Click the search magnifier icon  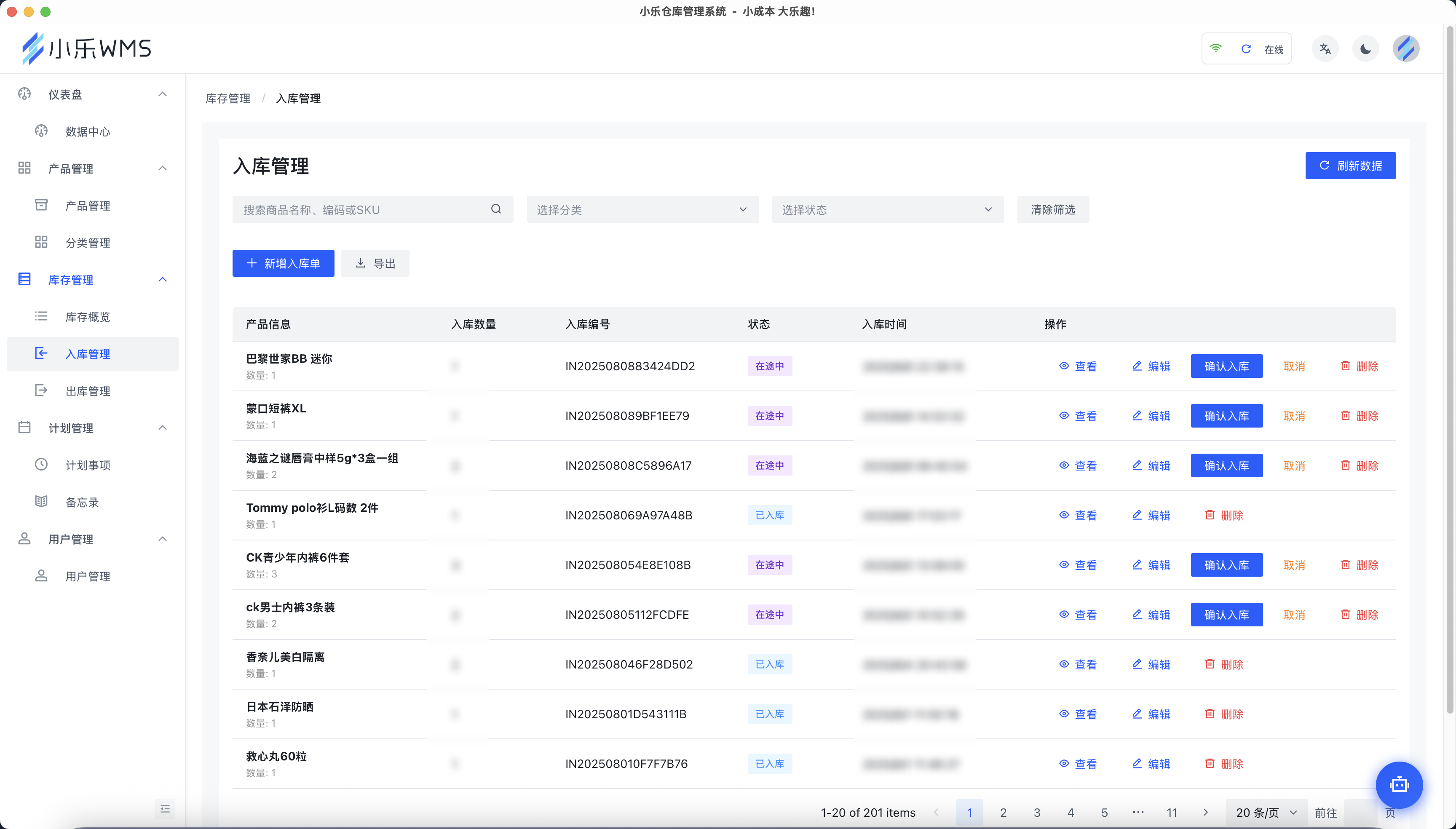tap(496, 209)
